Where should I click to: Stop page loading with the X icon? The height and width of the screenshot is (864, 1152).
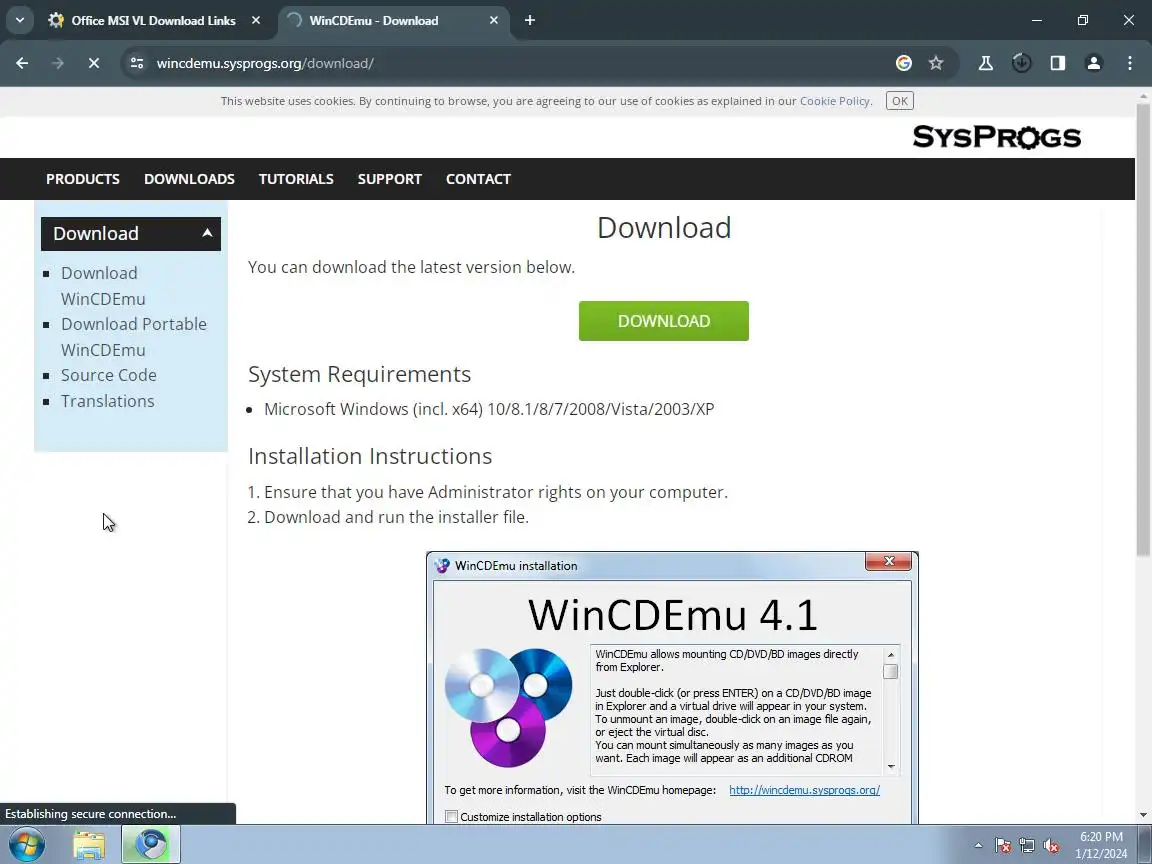[93, 63]
